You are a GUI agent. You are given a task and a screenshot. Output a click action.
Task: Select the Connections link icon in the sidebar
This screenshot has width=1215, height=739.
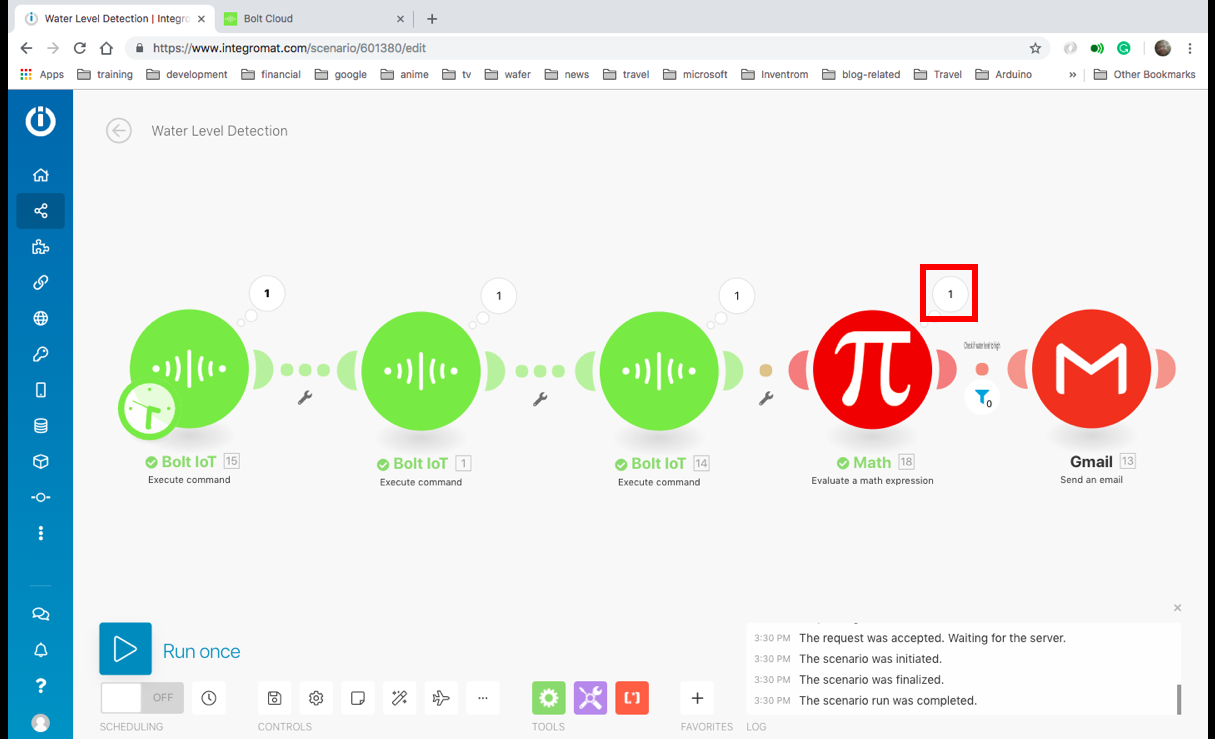tap(40, 282)
